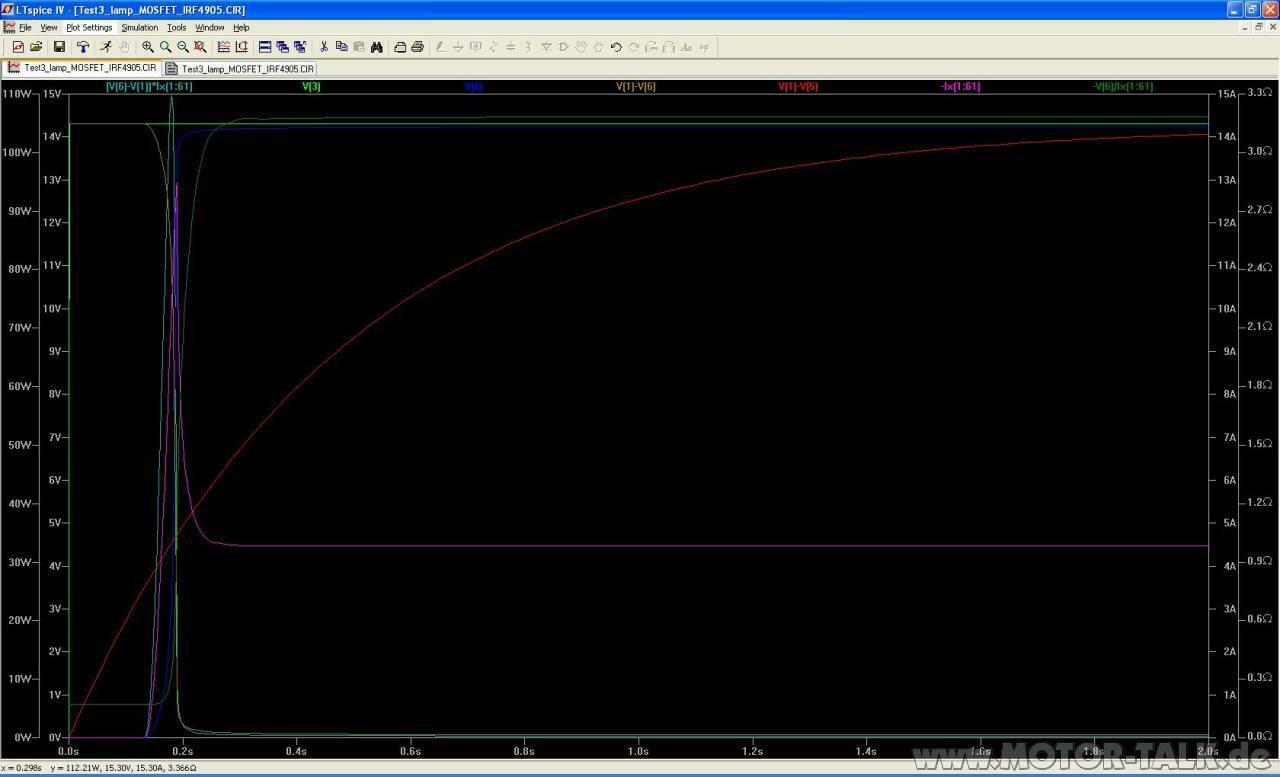Click the red V(1)-V(5) trace label
The height and width of the screenshot is (777, 1280).
coord(798,87)
